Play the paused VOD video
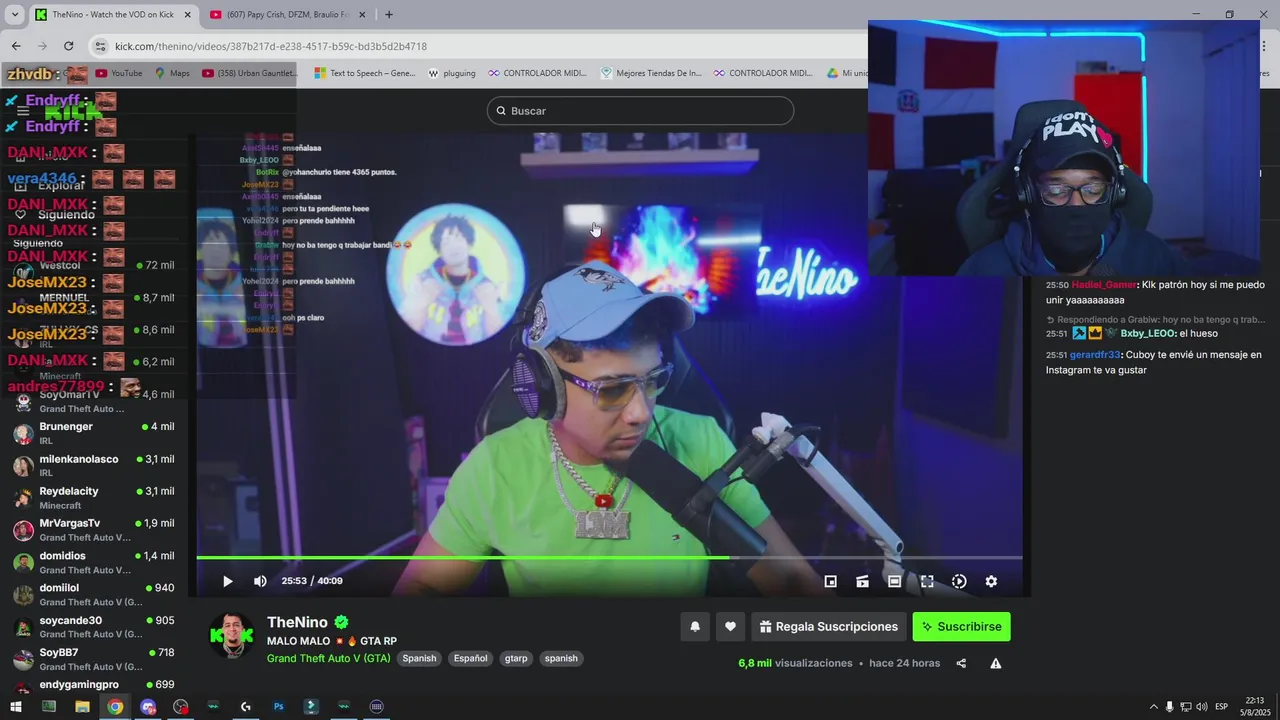This screenshot has width=1280, height=720. pyautogui.click(x=227, y=581)
